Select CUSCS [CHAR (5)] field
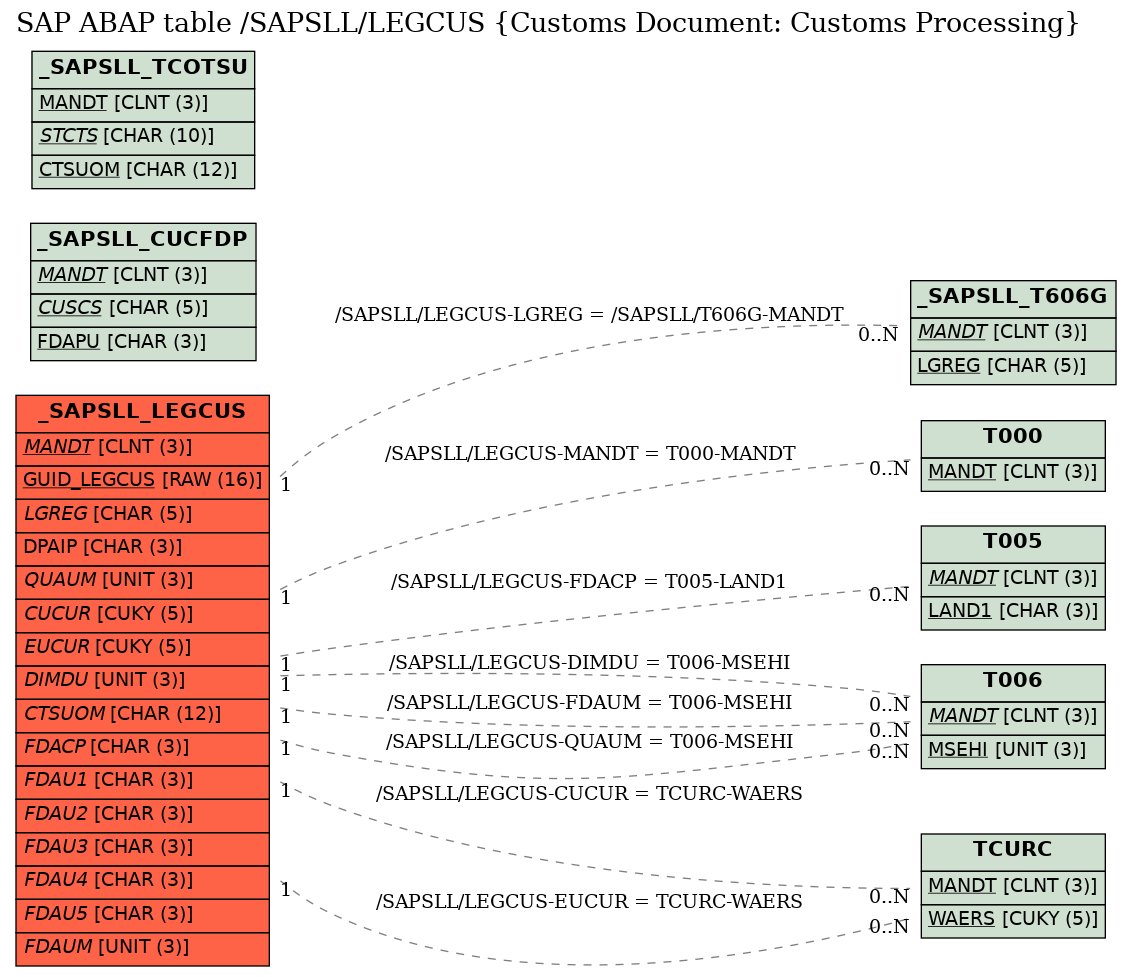 (143, 310)
